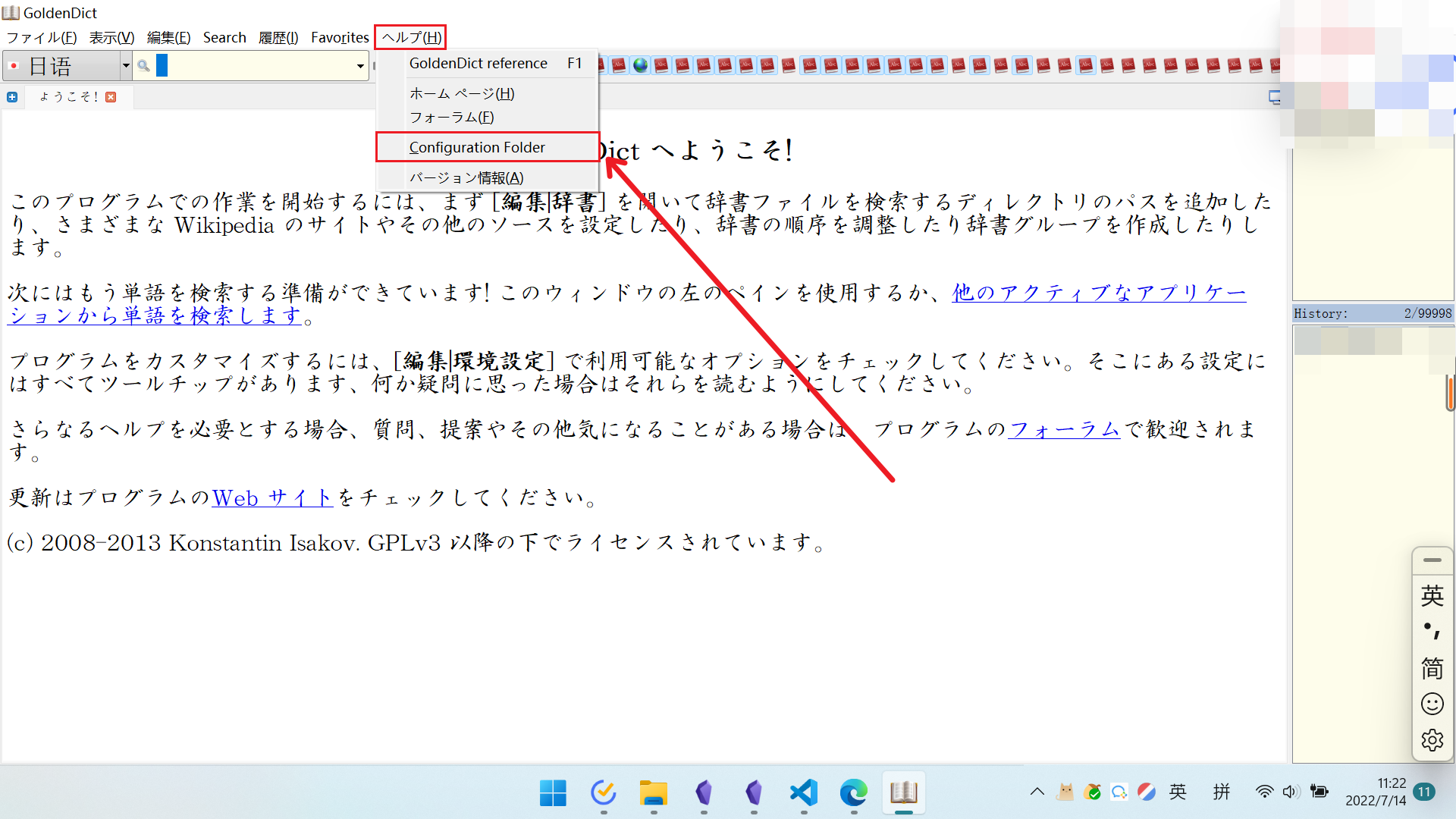Click the Web サイト link

[x=272, y=497]
